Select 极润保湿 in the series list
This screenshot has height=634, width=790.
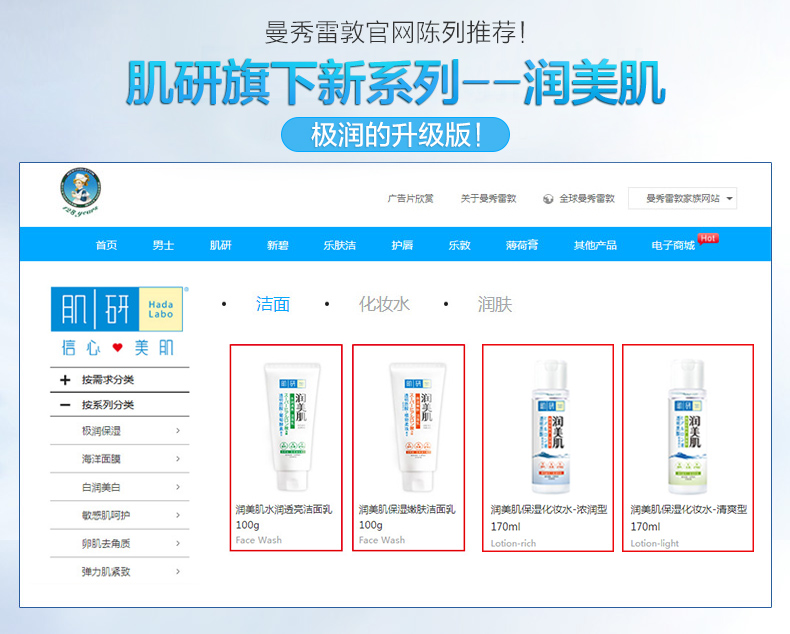(101, 431)
